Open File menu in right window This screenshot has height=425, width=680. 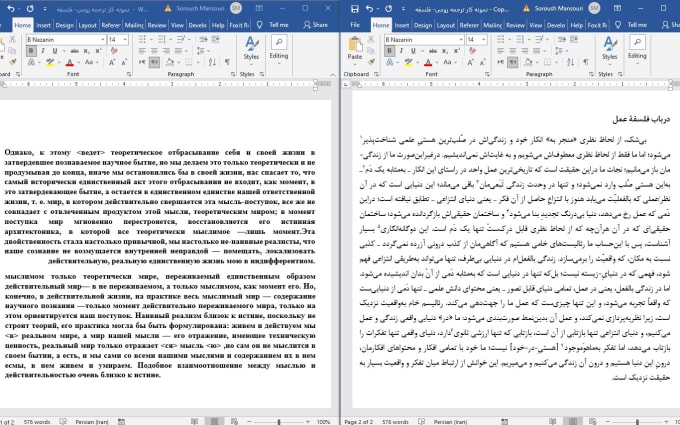pyautogui.click(x=355, y=25)
